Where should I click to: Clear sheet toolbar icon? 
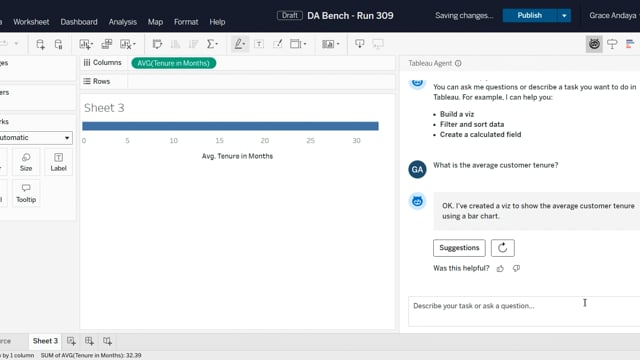click(x=125, y=44)
